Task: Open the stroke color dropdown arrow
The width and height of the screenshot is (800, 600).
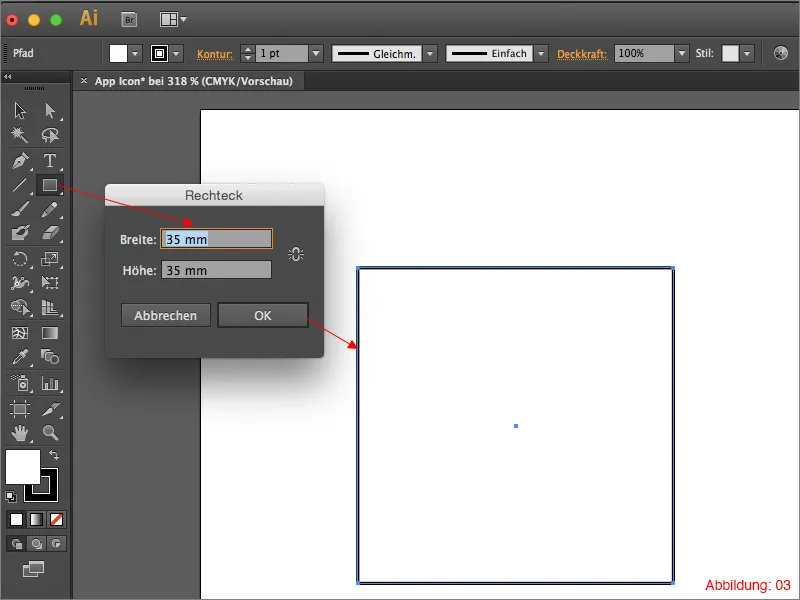Action: [x=176, y=53]
